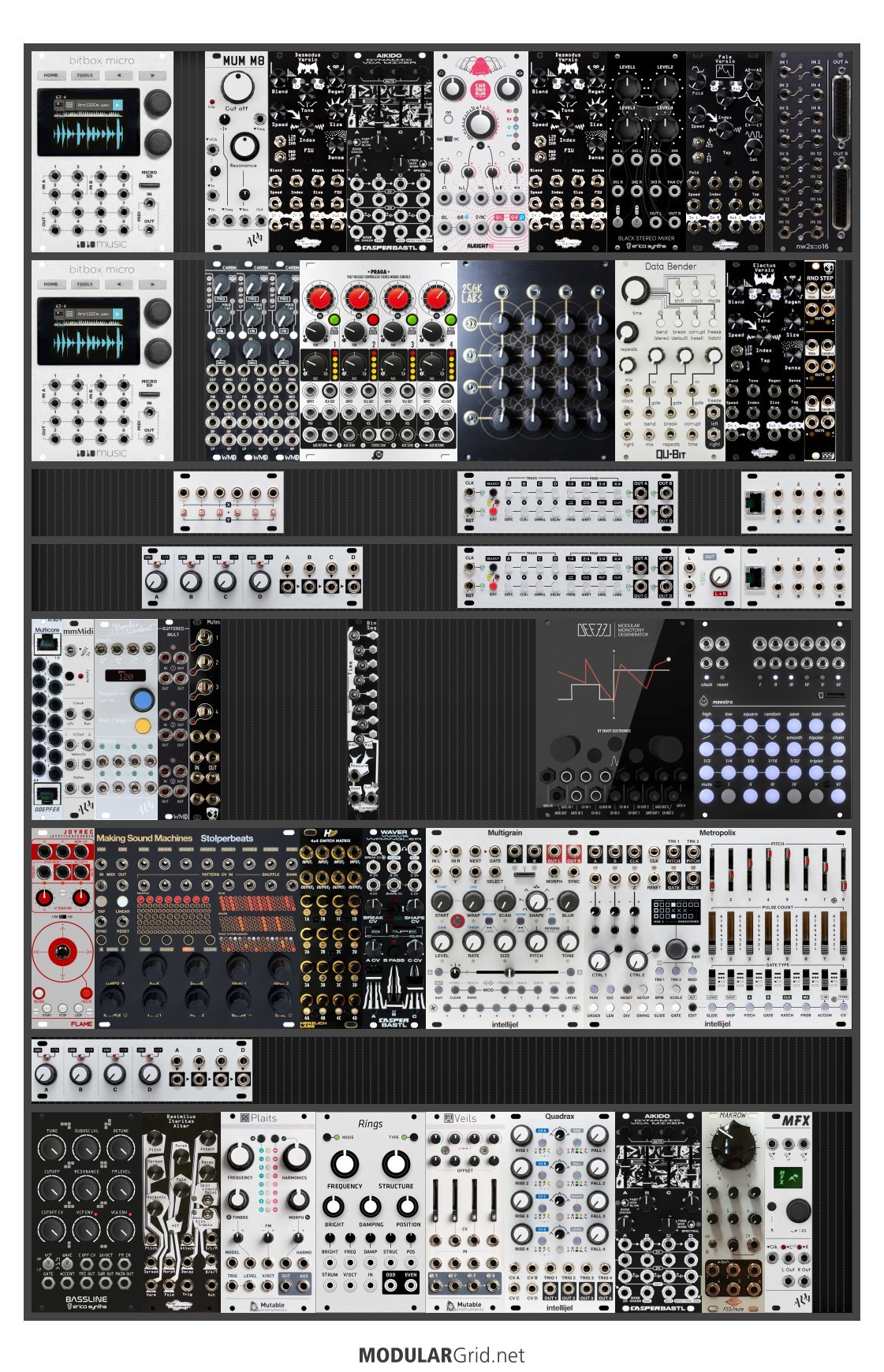884x1372 pixels.
Task: Click the FREQUENCY knob on Plaits
Action: click(x=241, y=1157)
